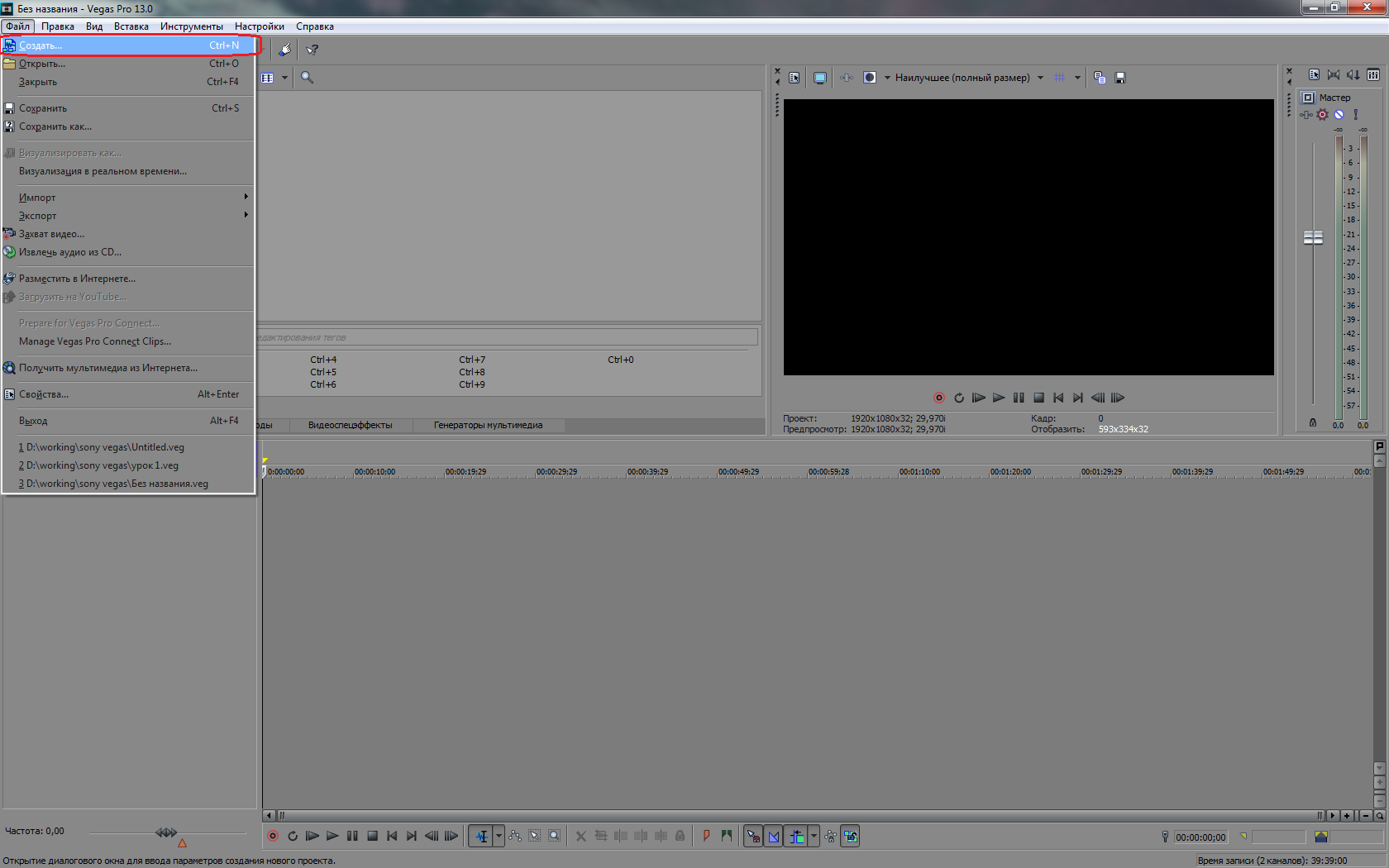Screen dimensions: 1389x868
Task: Open the edit tool dropdown arrow
Action: coord(499,836)
